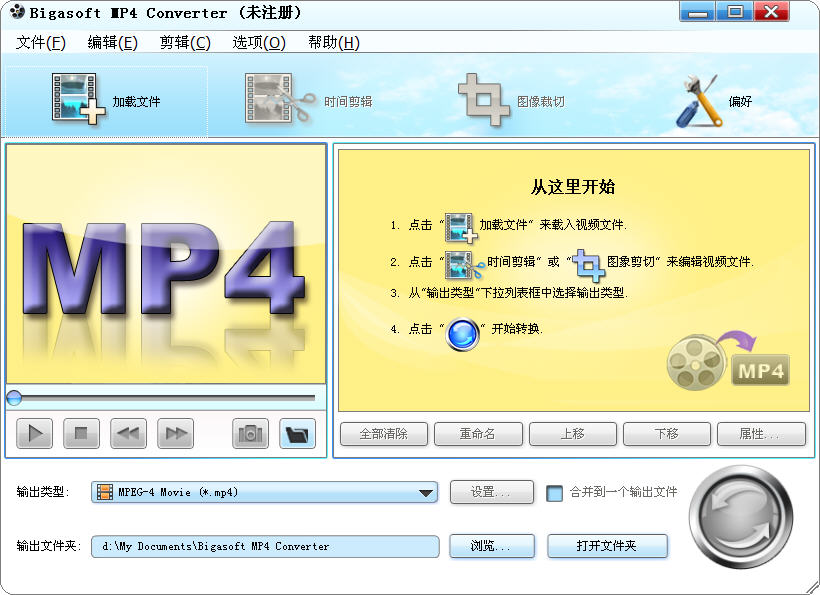Viewport: 820px width, 595px height.
Task: Open the 帮助 (Help) menu
Action: [x=331, y=43]
